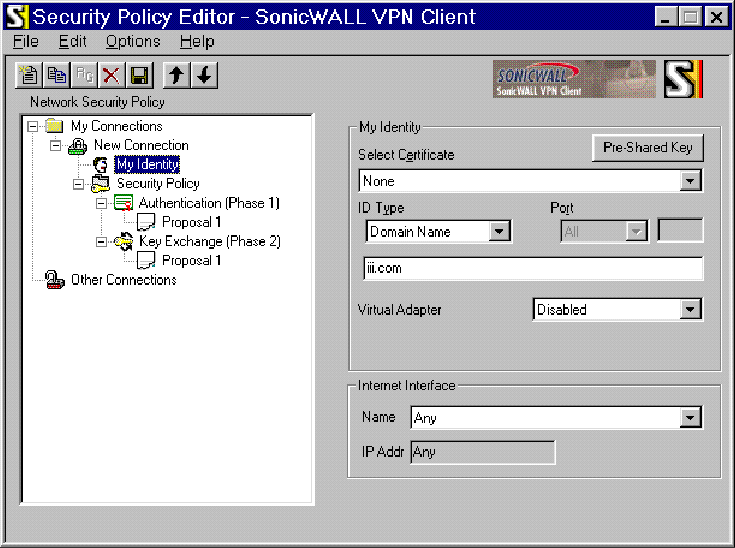Collapse the Security Policy tree node

point(78,184)
